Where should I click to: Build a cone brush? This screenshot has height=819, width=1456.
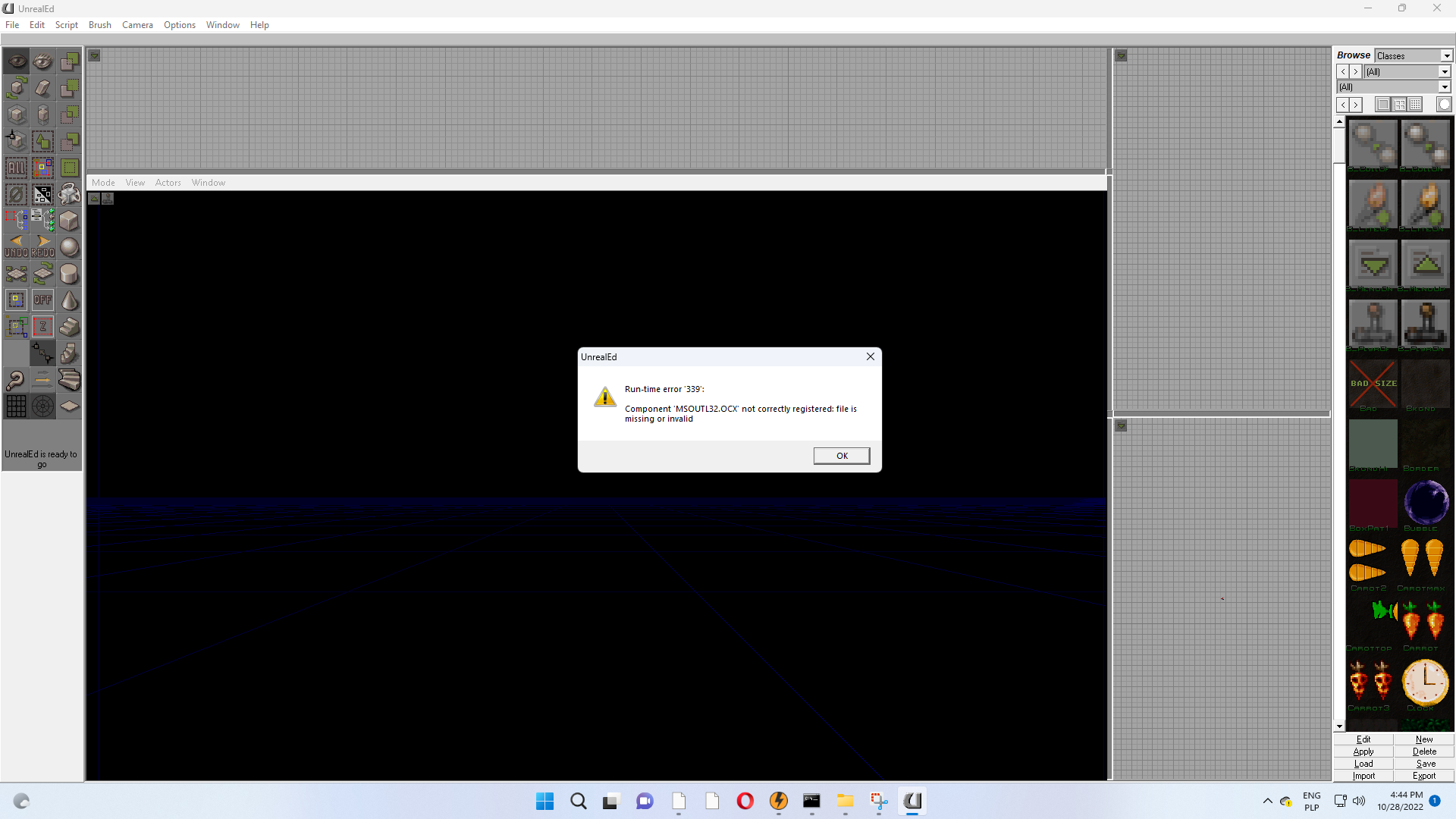[x=70, y=300]
